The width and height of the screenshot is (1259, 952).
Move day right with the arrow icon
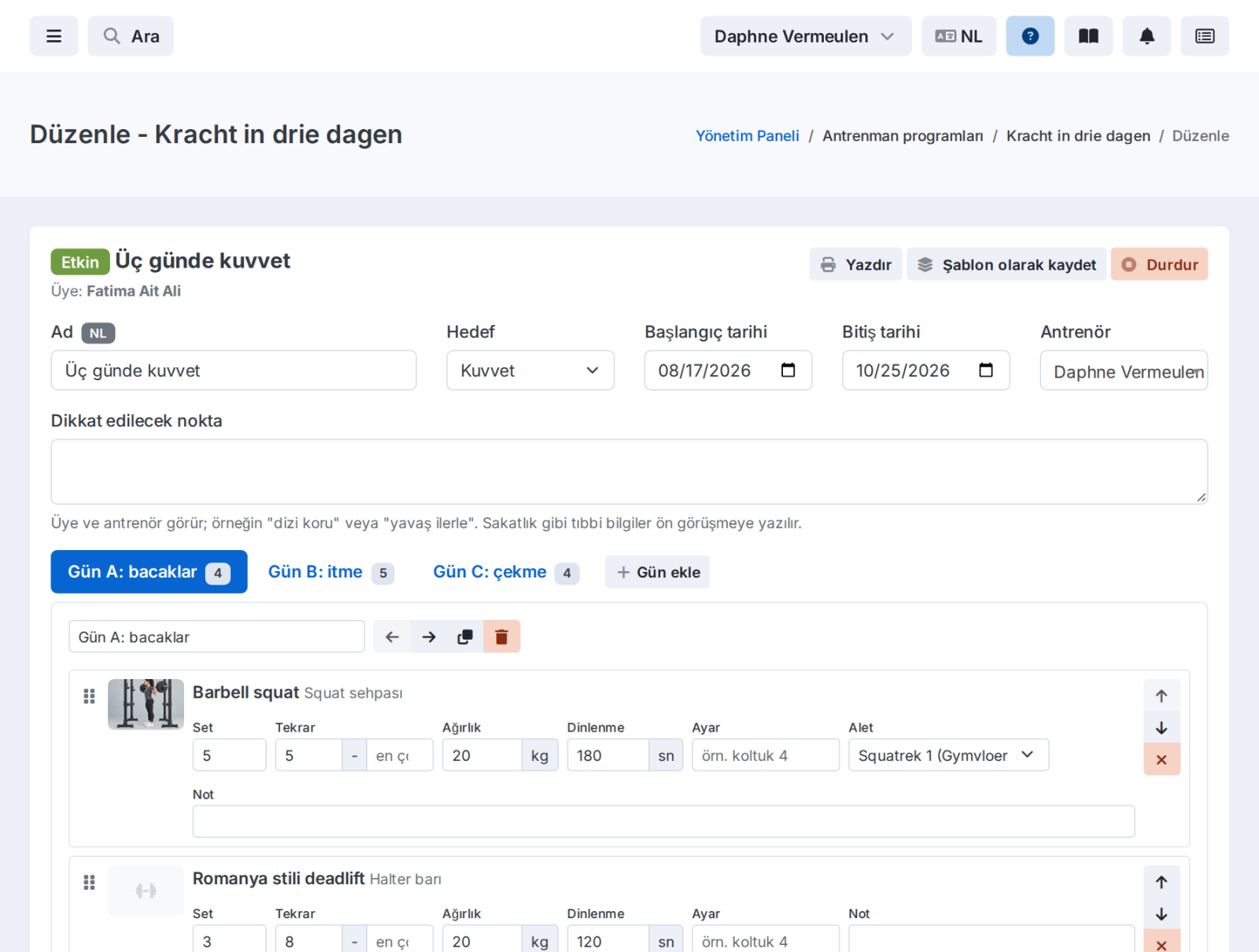pyautogui.click(x=429, y=637)
